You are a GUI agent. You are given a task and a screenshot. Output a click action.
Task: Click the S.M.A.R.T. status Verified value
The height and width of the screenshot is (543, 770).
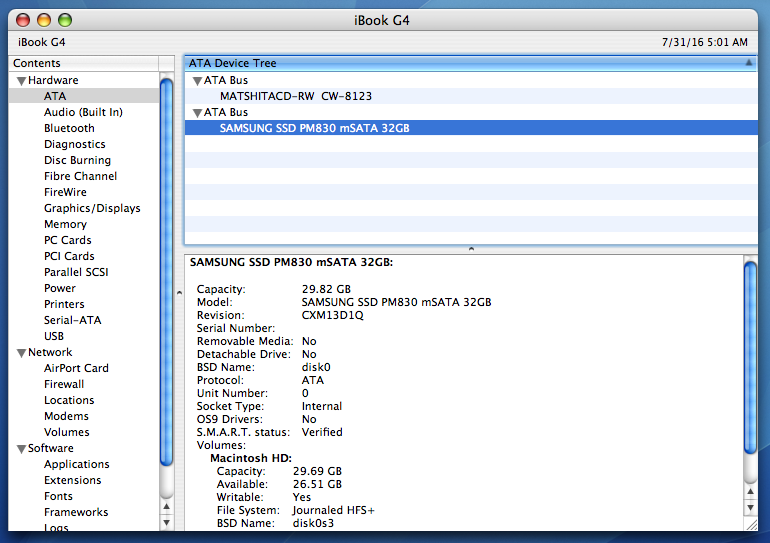click(x=322, y=433)
